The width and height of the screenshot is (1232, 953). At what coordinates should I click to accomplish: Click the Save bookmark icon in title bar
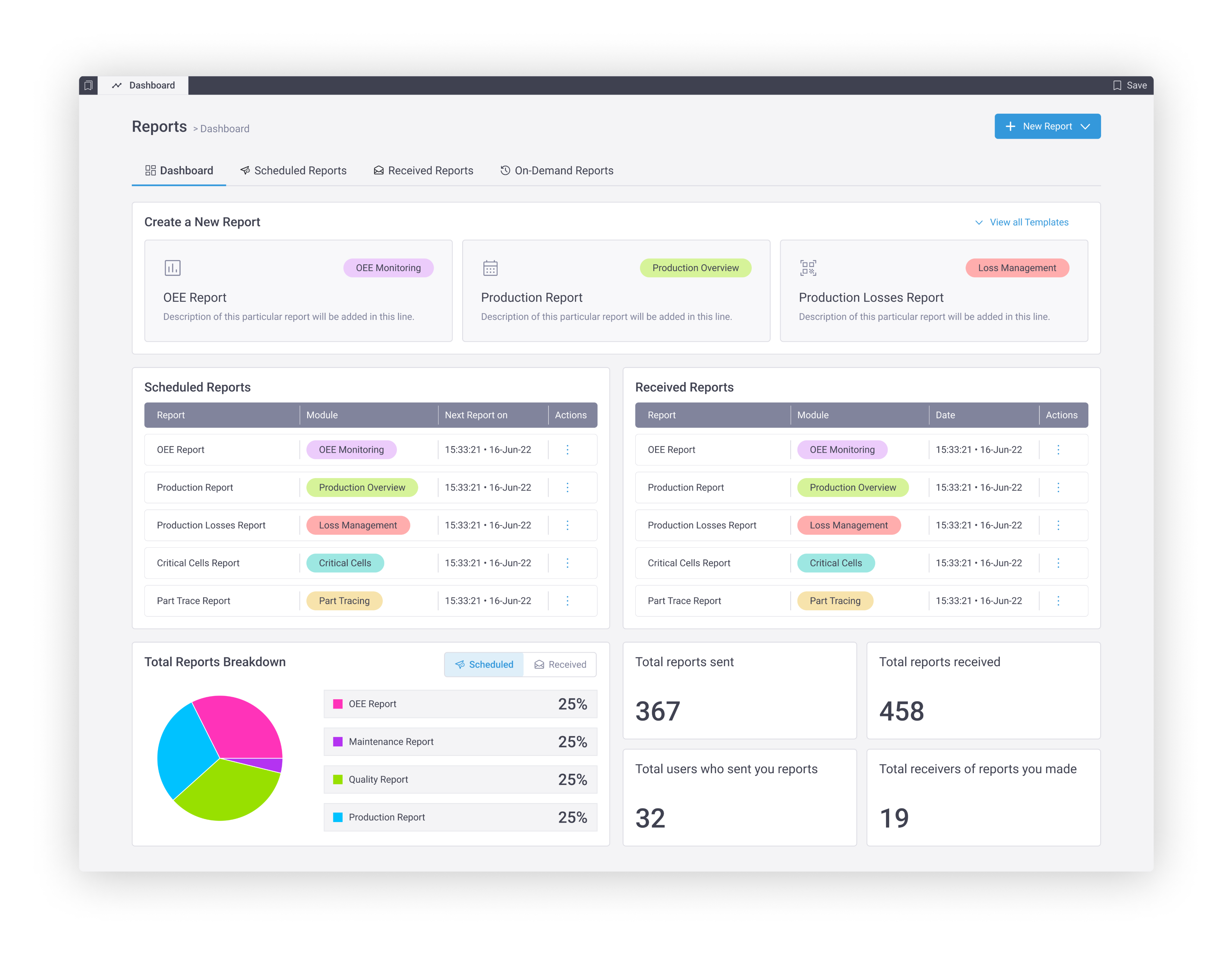[x=1117, y=85]
